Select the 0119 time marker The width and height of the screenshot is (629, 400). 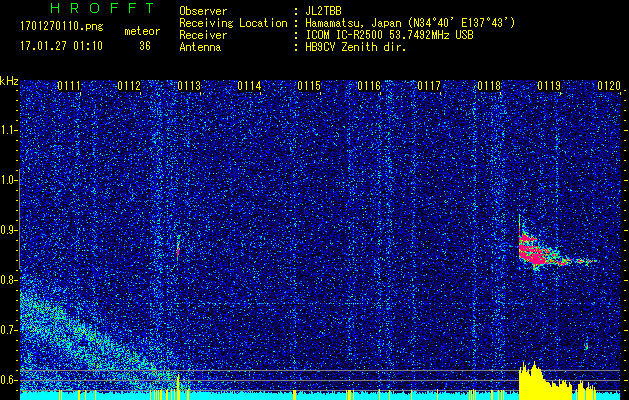tap(548, 86)
